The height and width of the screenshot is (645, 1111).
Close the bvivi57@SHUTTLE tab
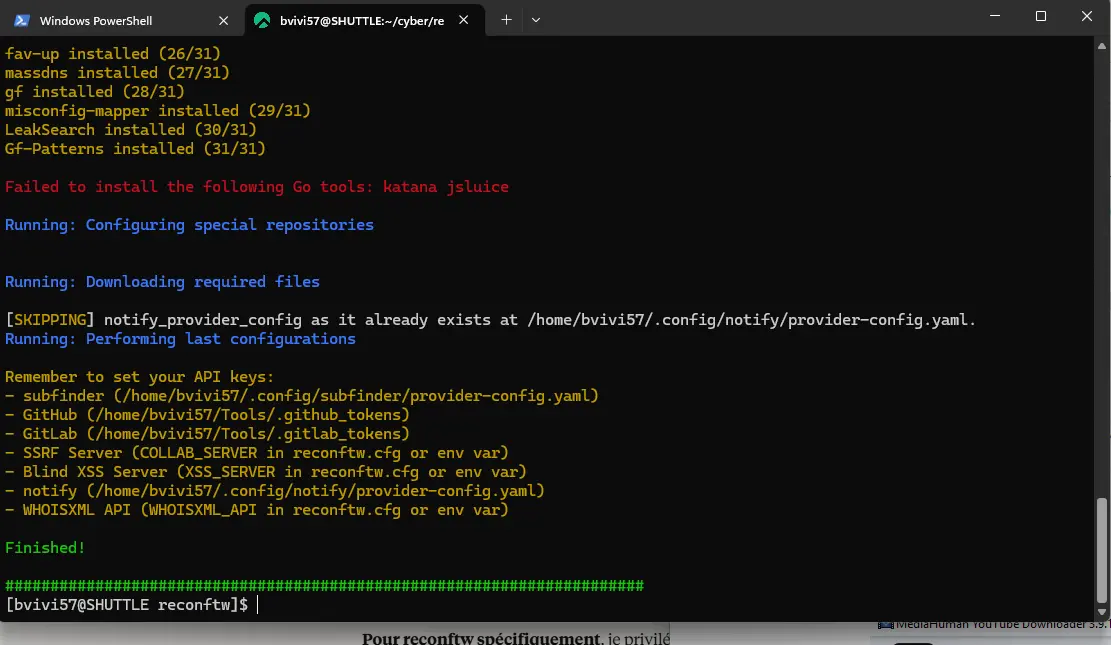click(463, 20)
